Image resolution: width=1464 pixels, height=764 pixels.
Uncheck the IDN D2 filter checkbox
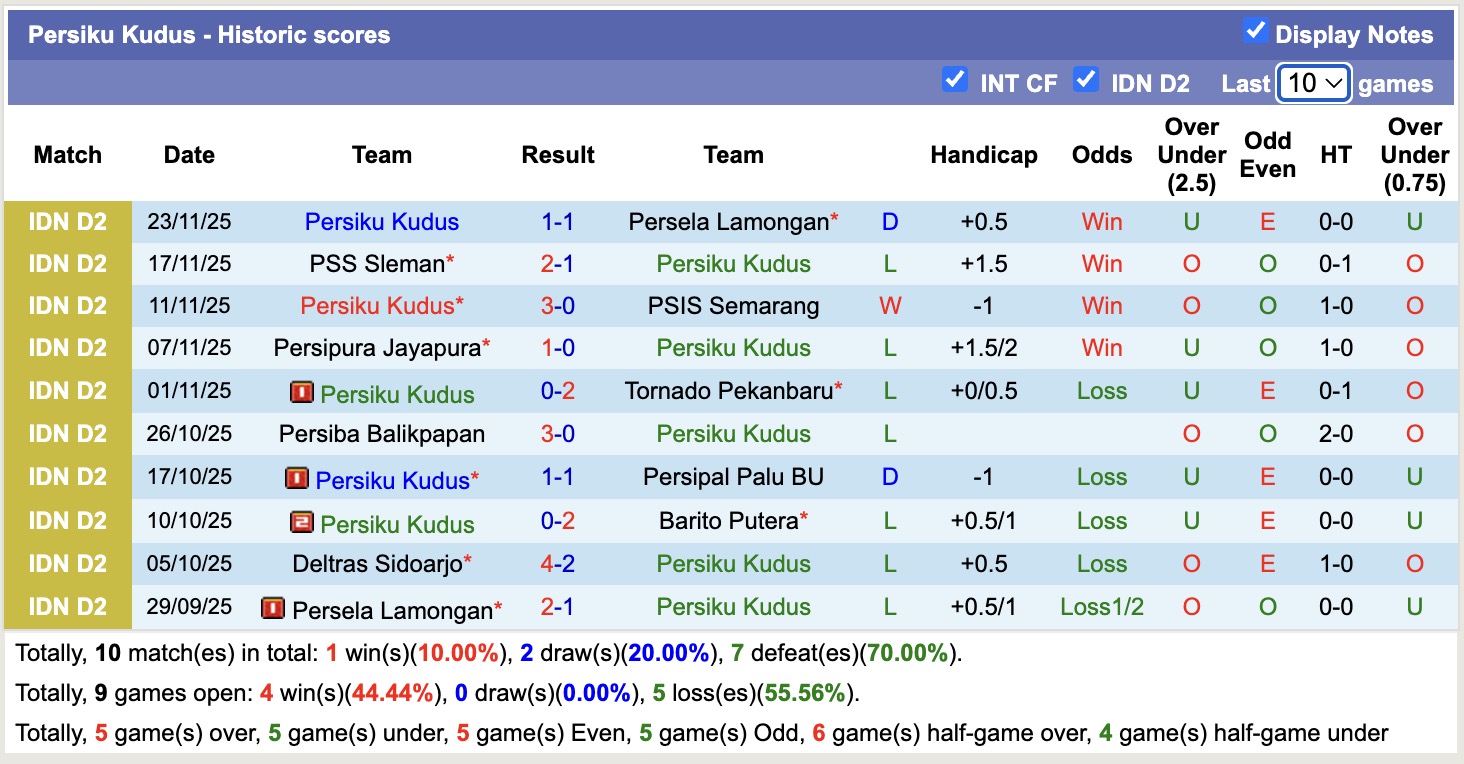point(1085,80)
